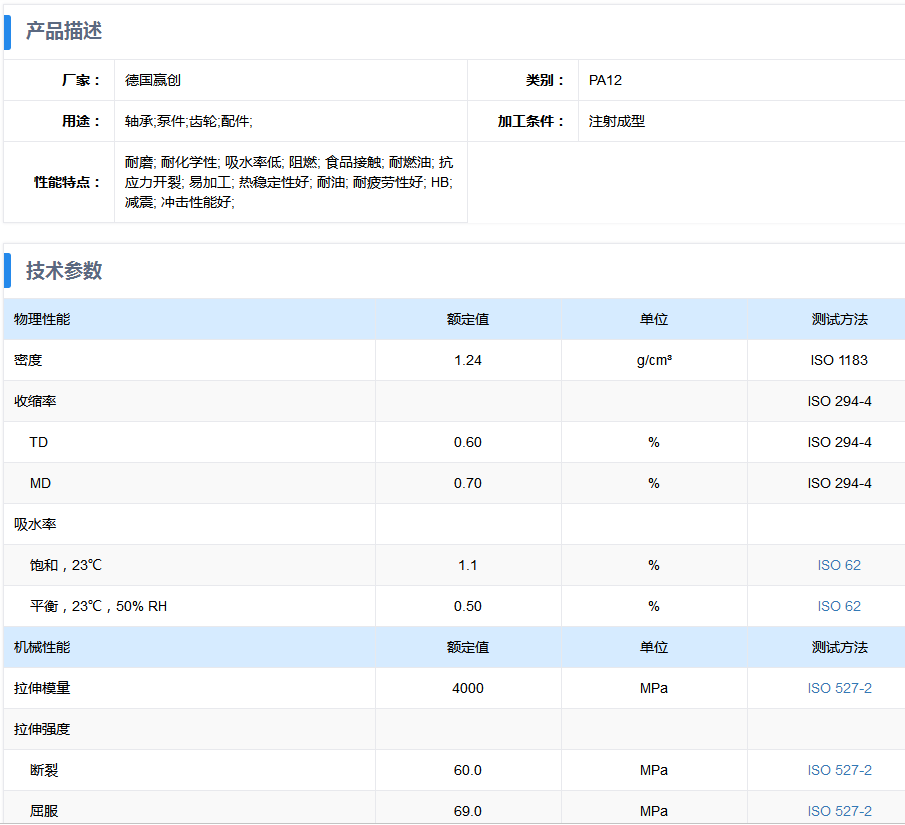The width and height of the screenshot is (905, 825).
Task: Click the 收缩率 row label
Action: pos(35,401)
